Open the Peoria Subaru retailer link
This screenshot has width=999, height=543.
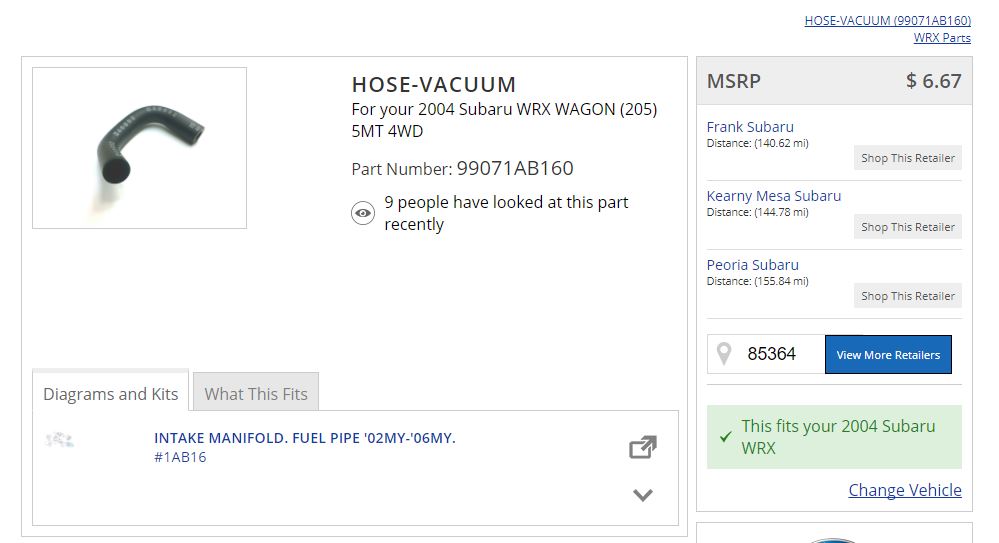pos(753,265)
